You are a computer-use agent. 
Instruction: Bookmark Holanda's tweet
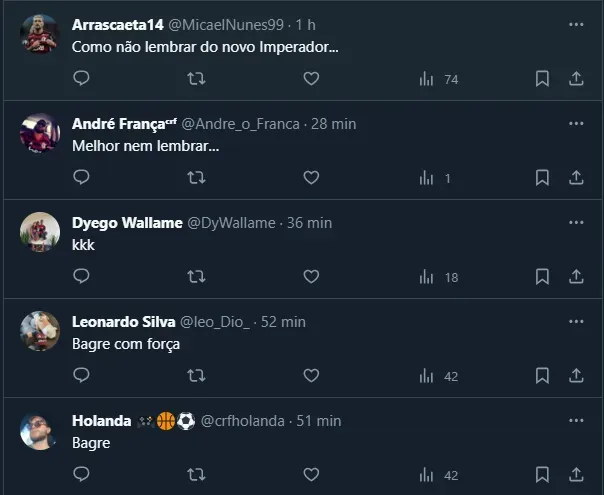tap(542, 475)
